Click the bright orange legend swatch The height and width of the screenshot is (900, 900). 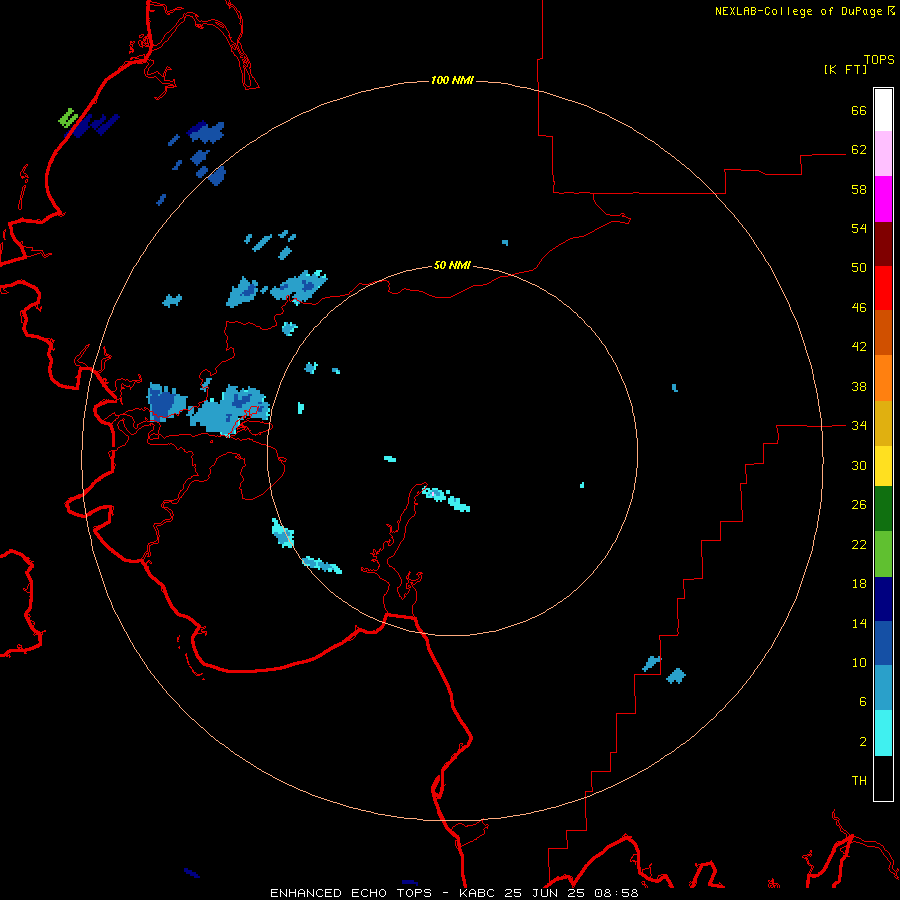(883, 378)
